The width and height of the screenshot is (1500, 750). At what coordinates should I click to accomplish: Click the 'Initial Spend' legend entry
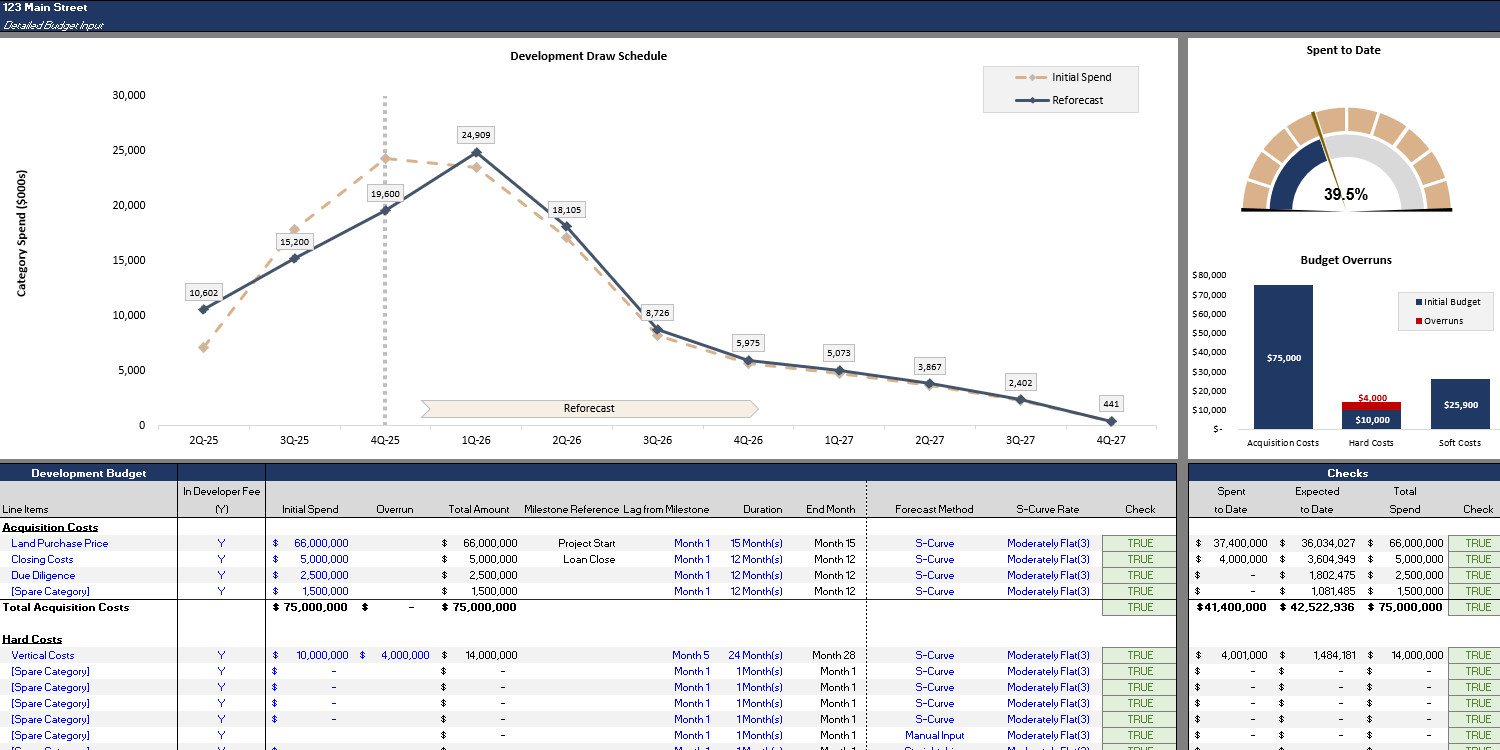tap(1062, 77)
